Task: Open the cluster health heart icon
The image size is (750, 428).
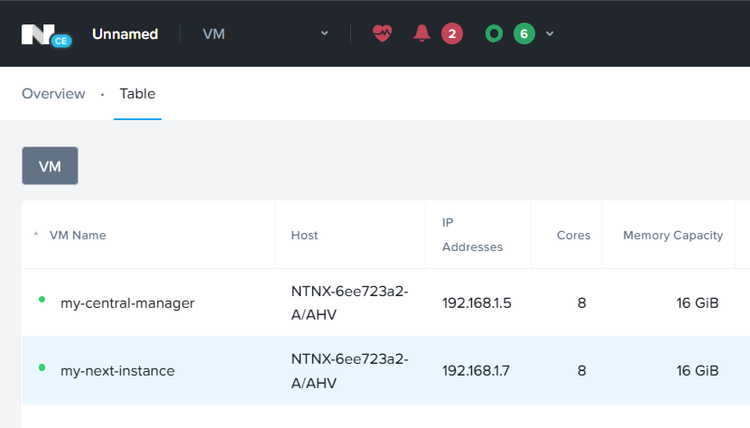Action: tap(382, 34)
